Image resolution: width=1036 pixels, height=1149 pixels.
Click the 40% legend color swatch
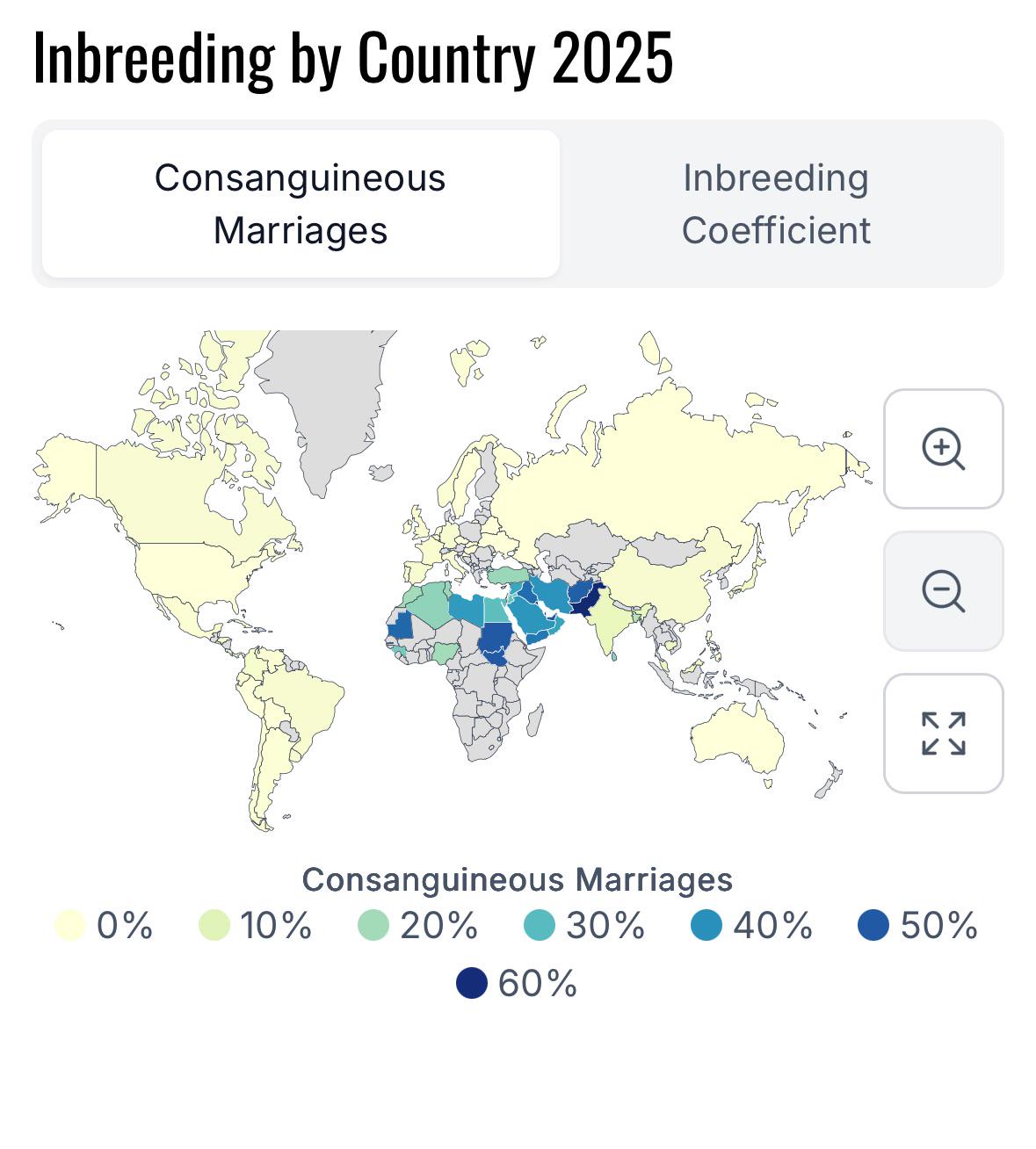[x=706, y=926]
